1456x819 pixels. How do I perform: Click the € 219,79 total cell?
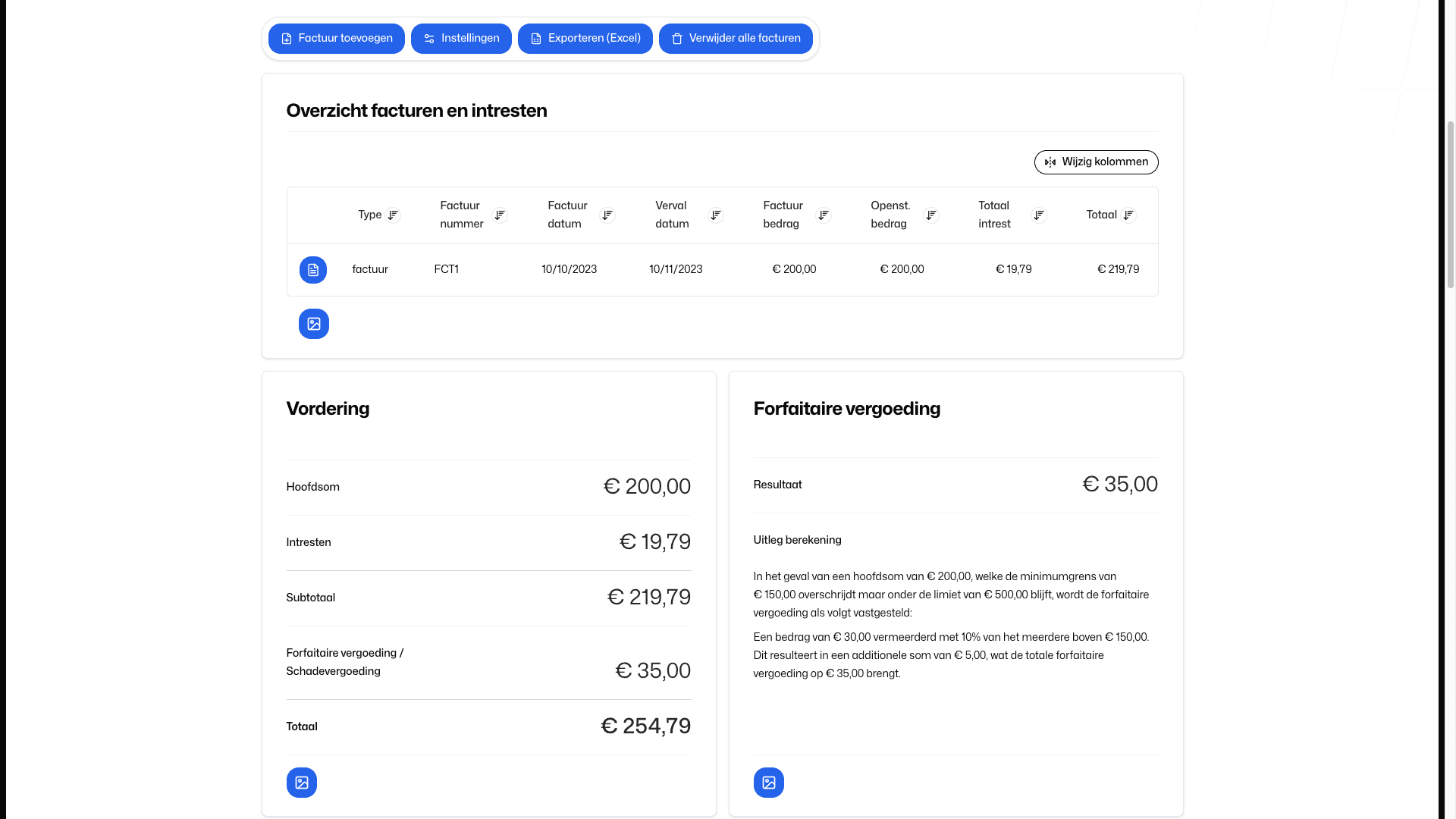pos(1118,270)
